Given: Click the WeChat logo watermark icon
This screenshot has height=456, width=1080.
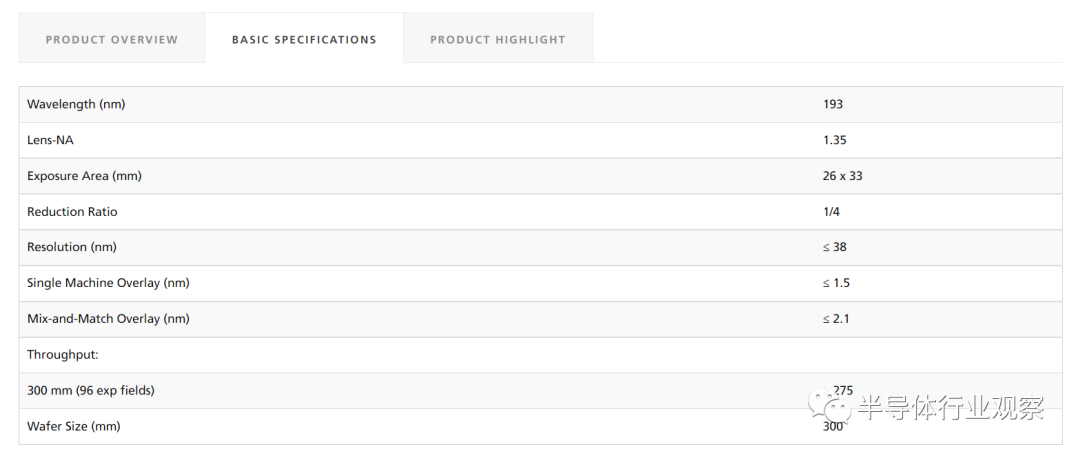Looking at the screenshot, I should click(x=833, y=405).
